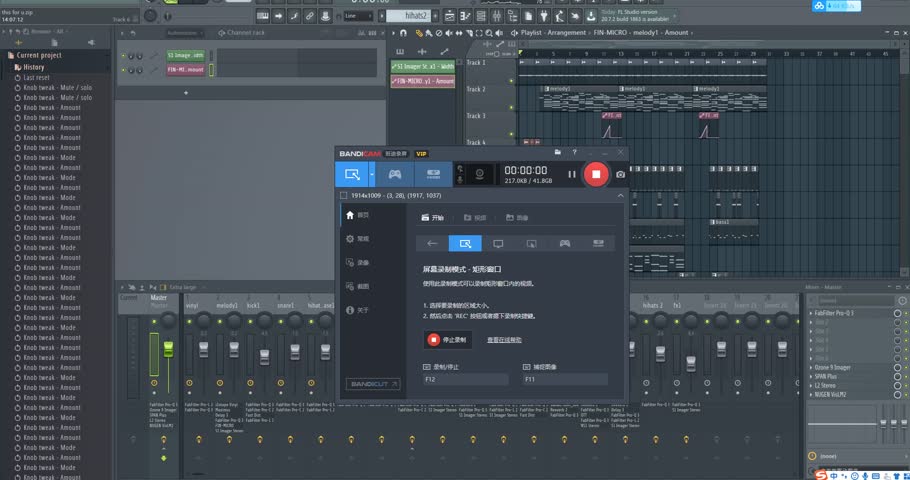
Task: Select the FIN-MICRO channel in the channel rack
Action: (185, 70)
